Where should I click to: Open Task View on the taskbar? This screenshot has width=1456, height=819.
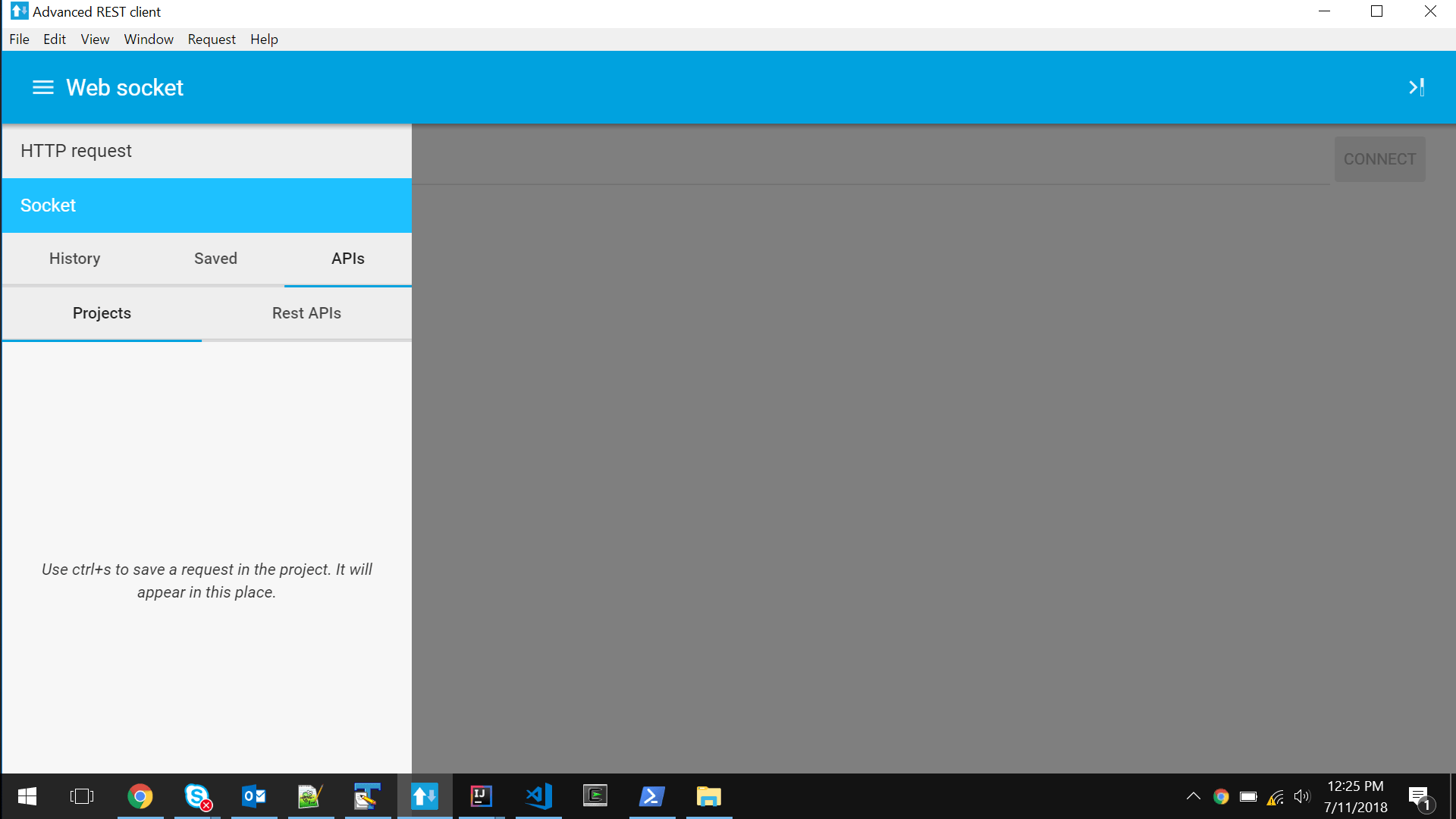click(82, 796)
